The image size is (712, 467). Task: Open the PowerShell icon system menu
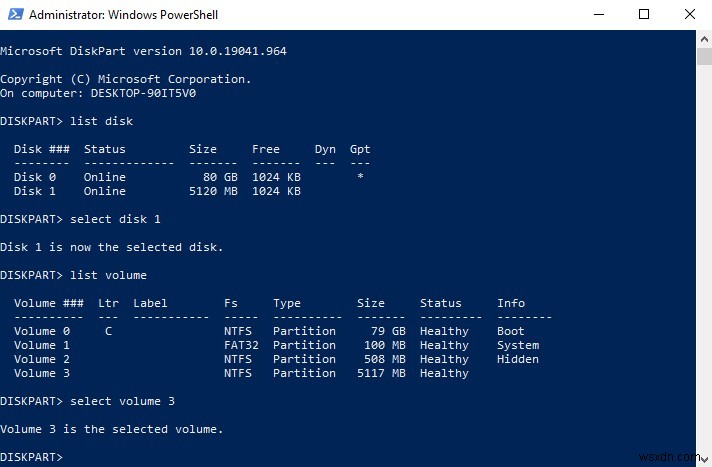15,14
